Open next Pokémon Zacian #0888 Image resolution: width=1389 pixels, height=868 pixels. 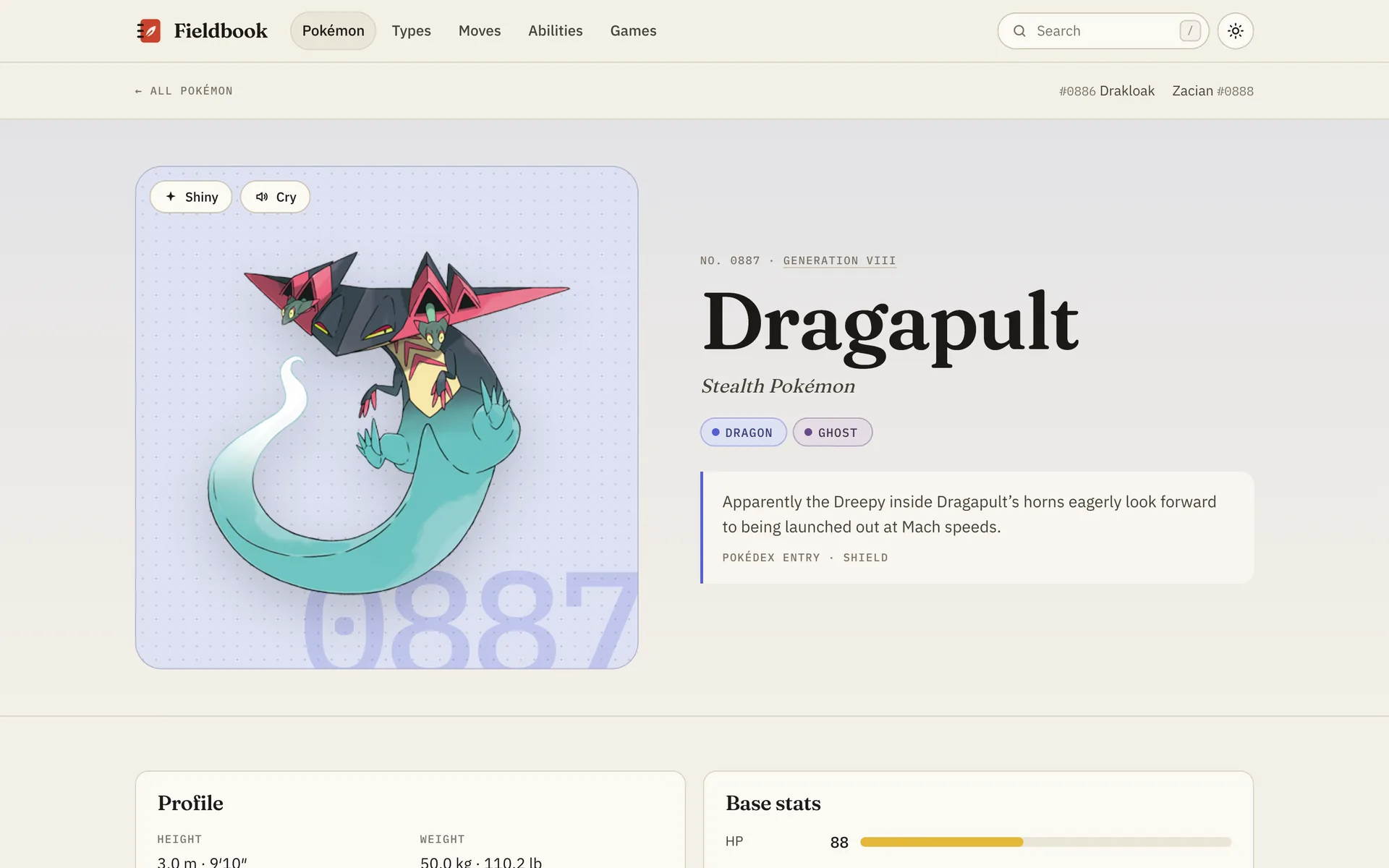(x=1212, y=90)
